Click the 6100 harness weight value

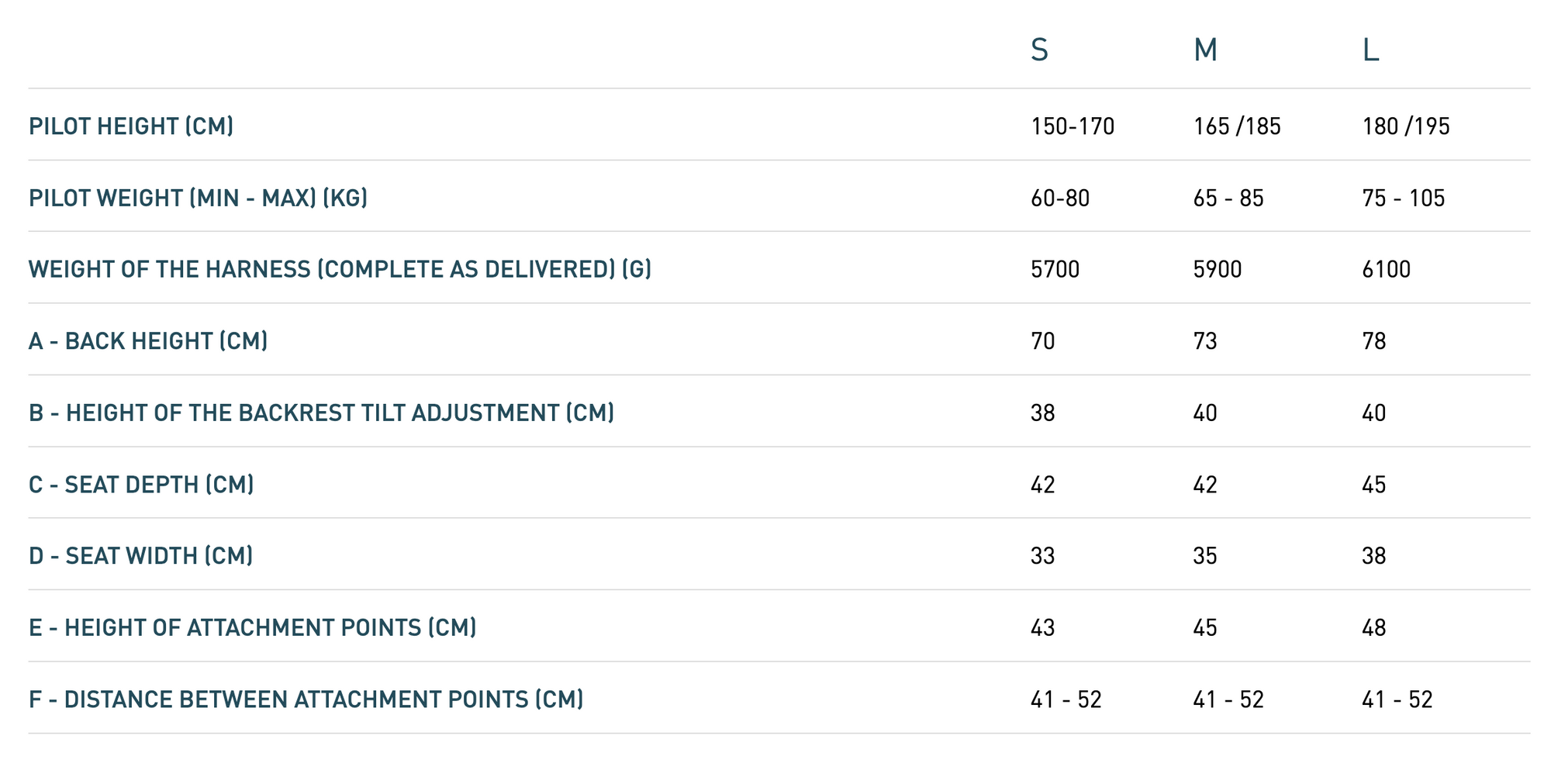tap(1386, 269)
